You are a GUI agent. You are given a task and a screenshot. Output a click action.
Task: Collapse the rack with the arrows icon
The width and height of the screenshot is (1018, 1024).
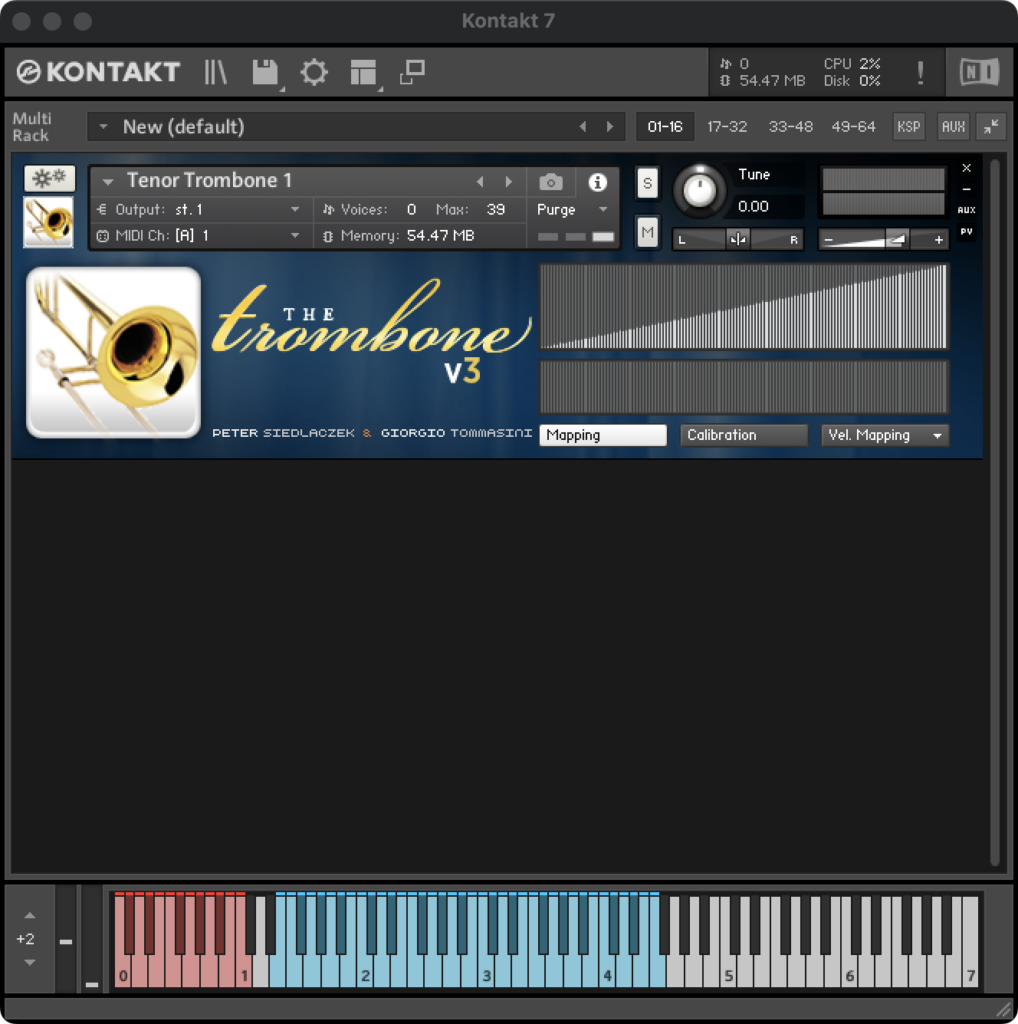991,127
